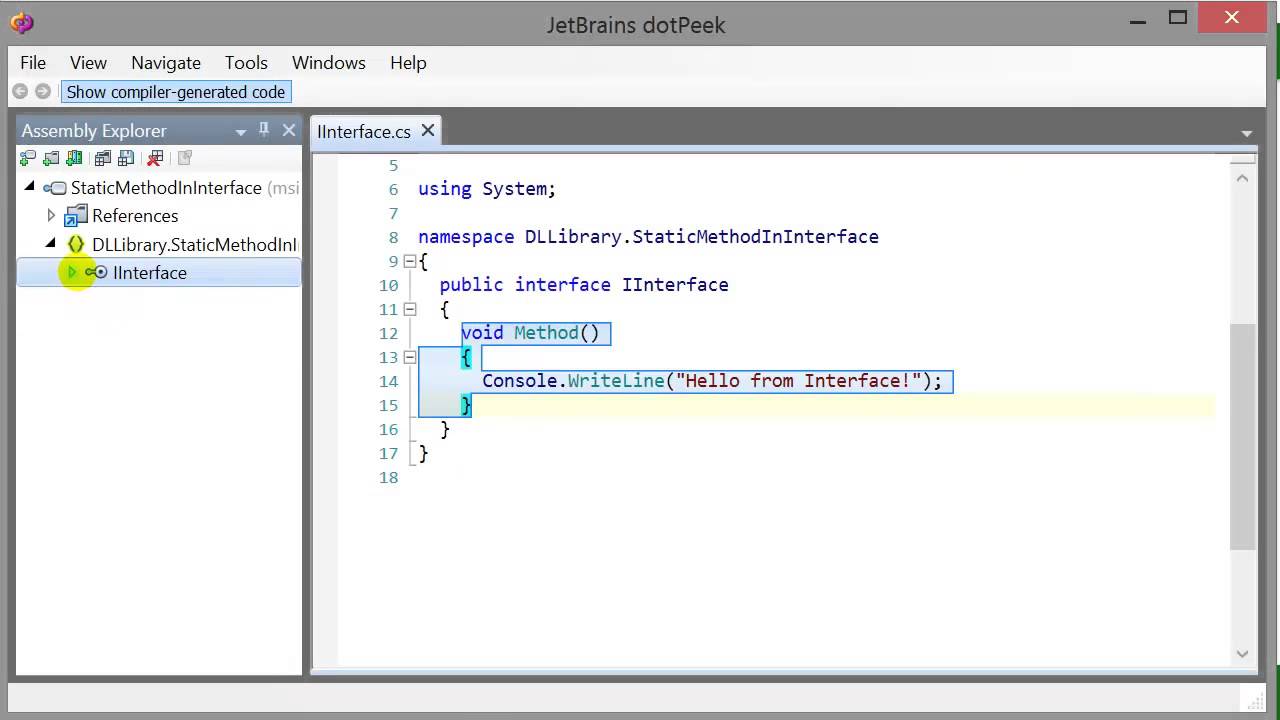The image size is (1280, 720).
Task: Collapse the code fold at line 9
Action: [409, 261]
